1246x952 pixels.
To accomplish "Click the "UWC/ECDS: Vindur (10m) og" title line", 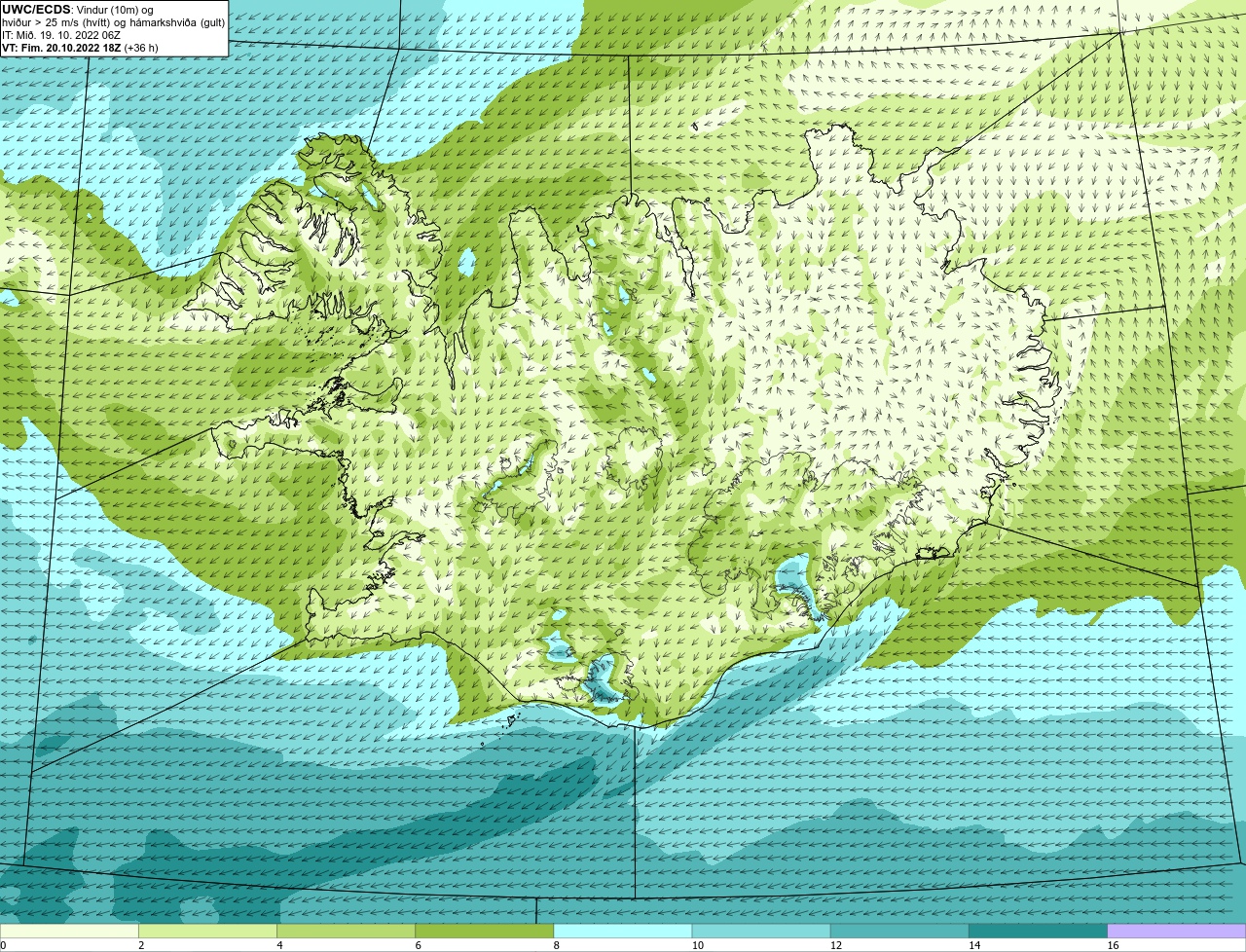I will (78, 10).
